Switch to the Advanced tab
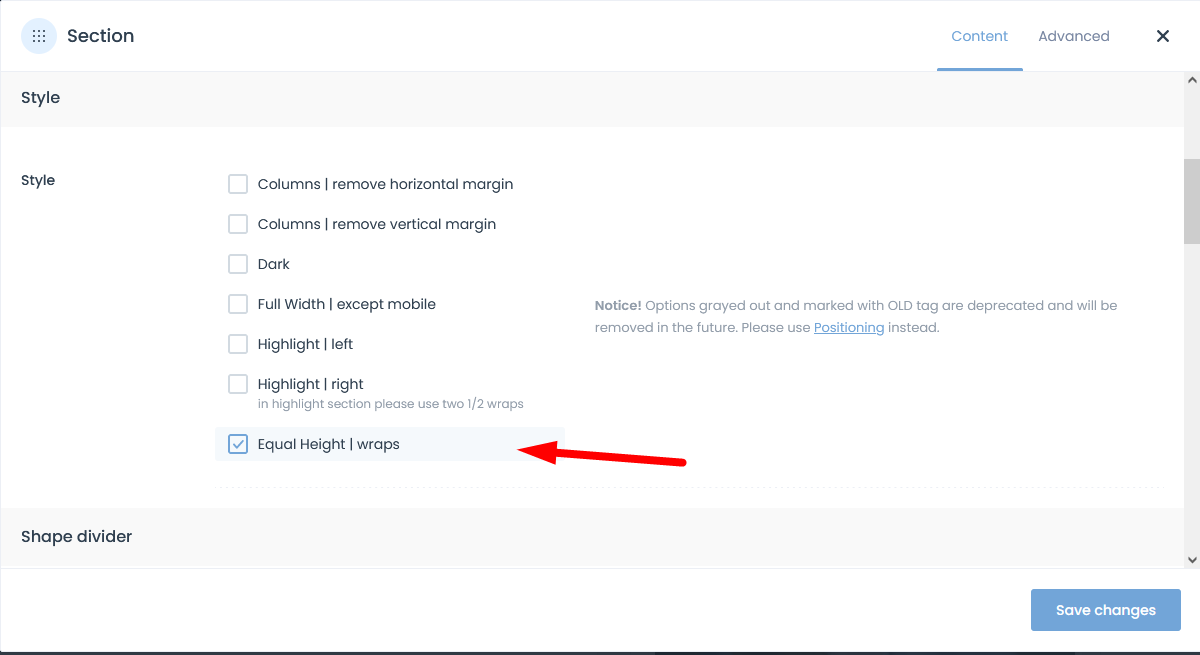Screen dimensions: 1200x655 pyautogui.click(x=1074, y=36)
